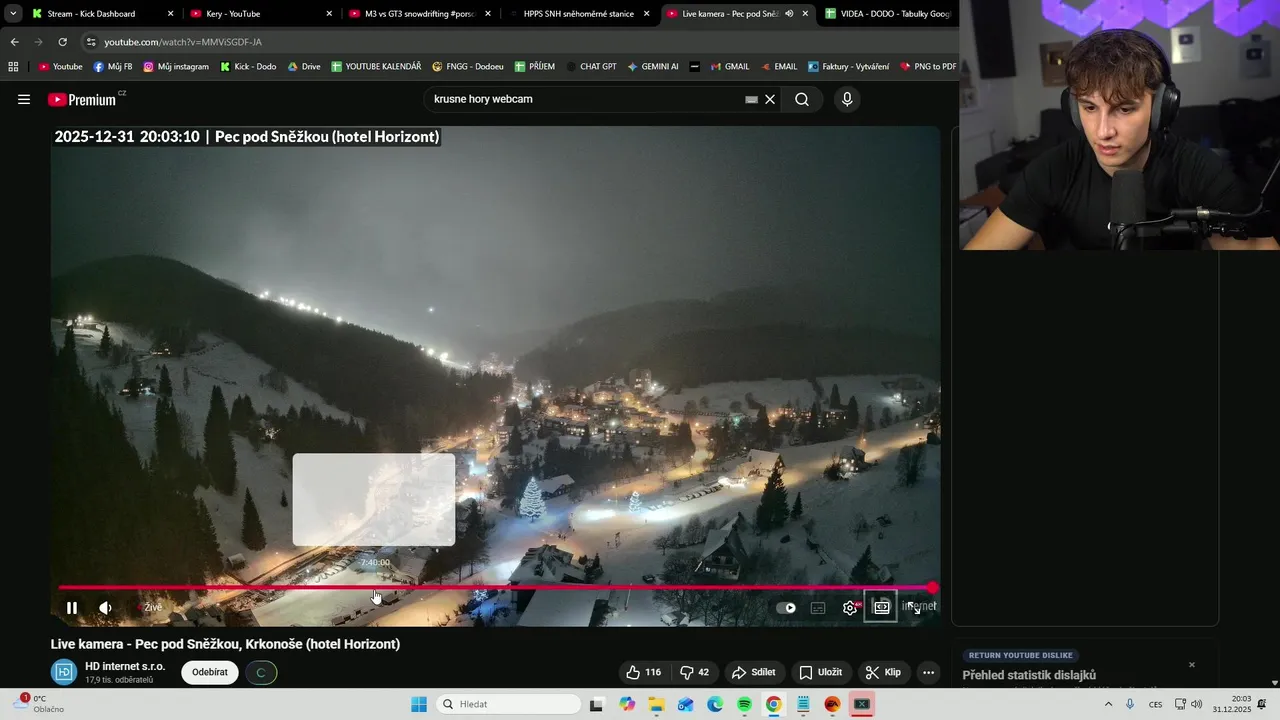The width and height of the screenshot is (1280, 720).
Task: Open the PNG to PDF bookmark
Action: (928, 66)
